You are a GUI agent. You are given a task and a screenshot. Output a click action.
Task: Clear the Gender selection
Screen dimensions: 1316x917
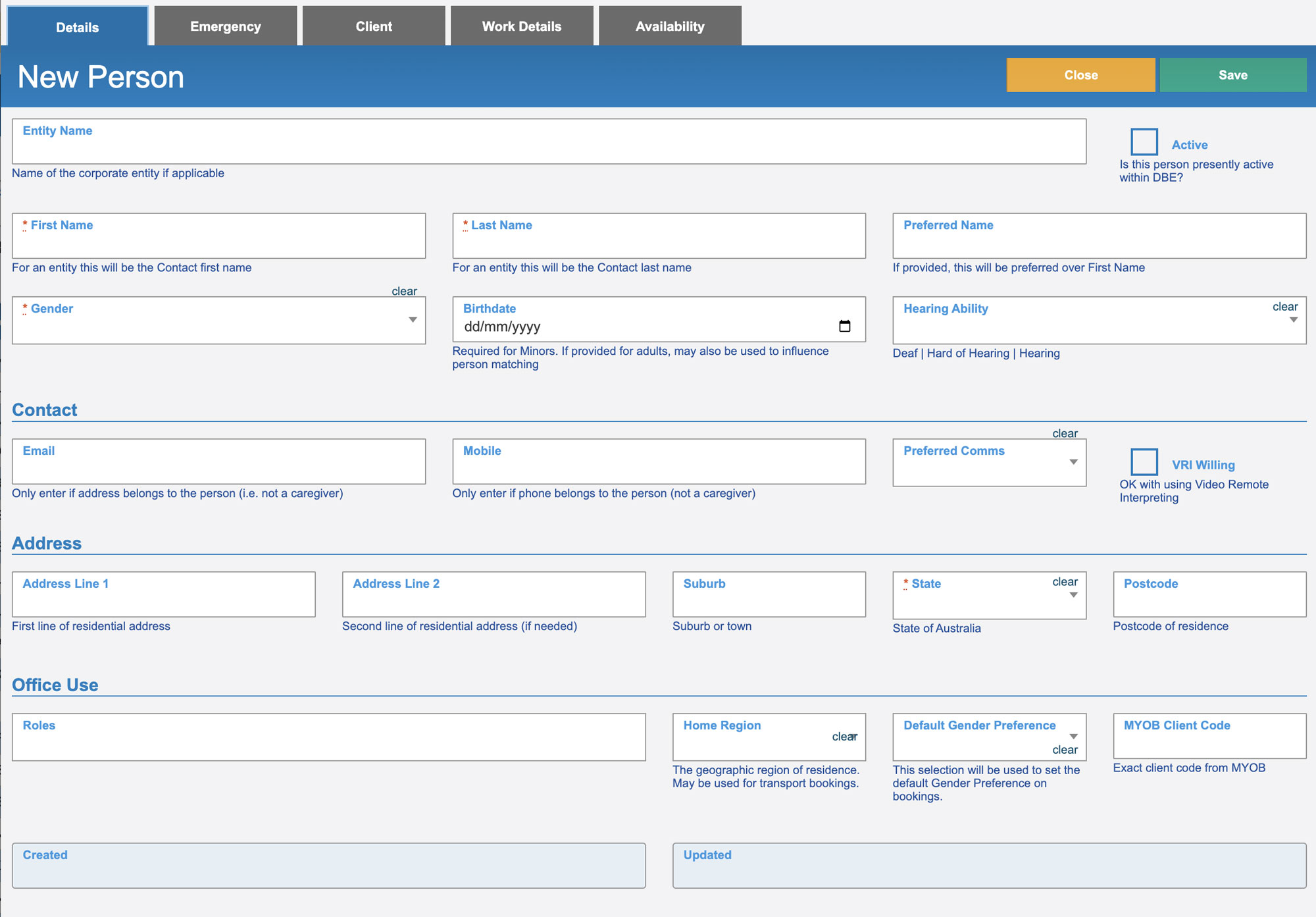click(404, 291)
